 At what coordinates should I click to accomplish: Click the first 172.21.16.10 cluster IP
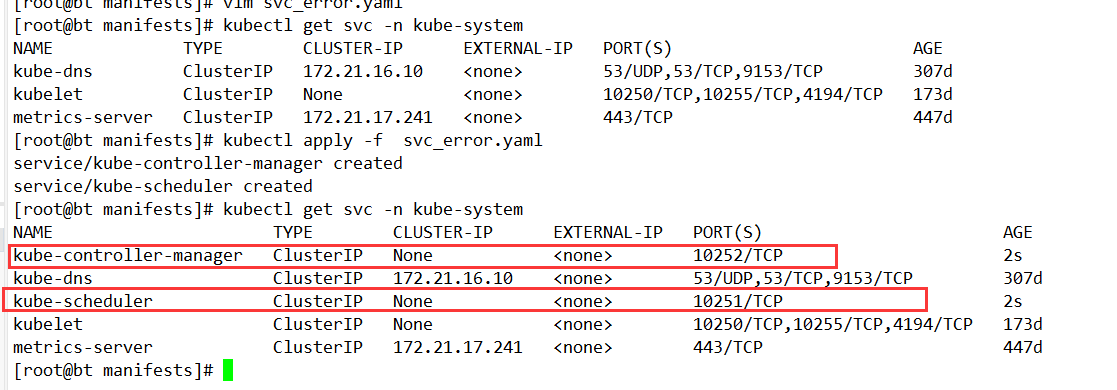[363, 71]
